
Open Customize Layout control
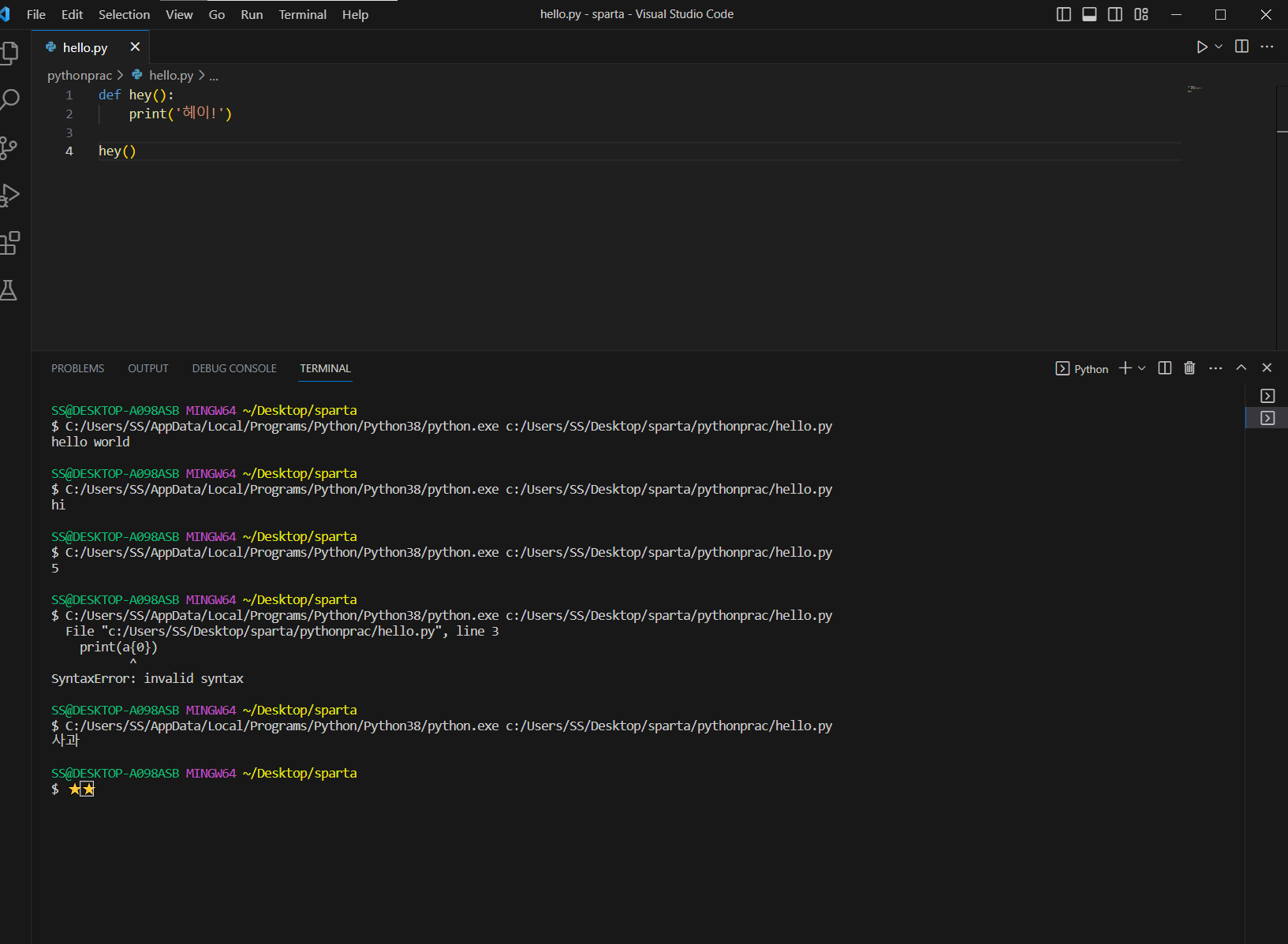(x=1141, y=14)
